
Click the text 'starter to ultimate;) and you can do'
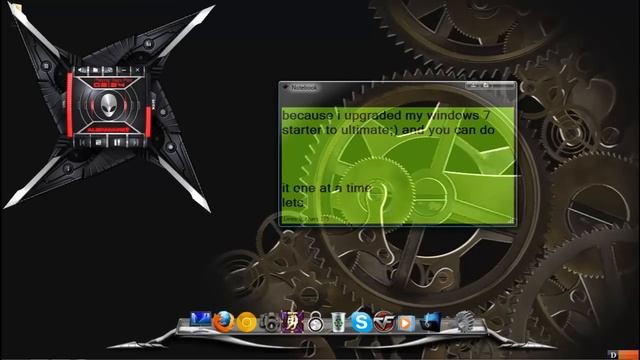(388, 130)
